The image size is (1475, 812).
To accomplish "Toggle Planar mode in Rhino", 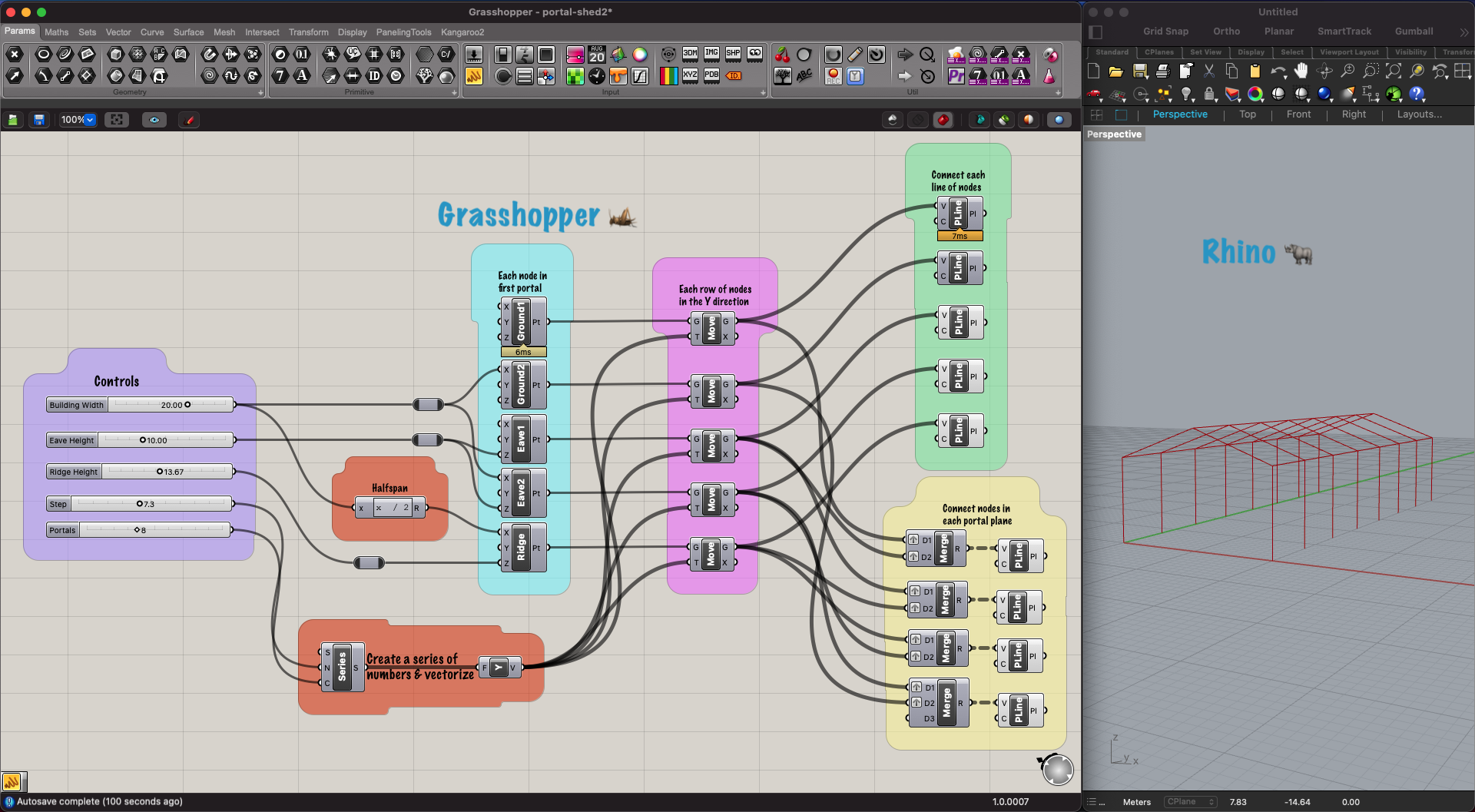I will 1279,31.
